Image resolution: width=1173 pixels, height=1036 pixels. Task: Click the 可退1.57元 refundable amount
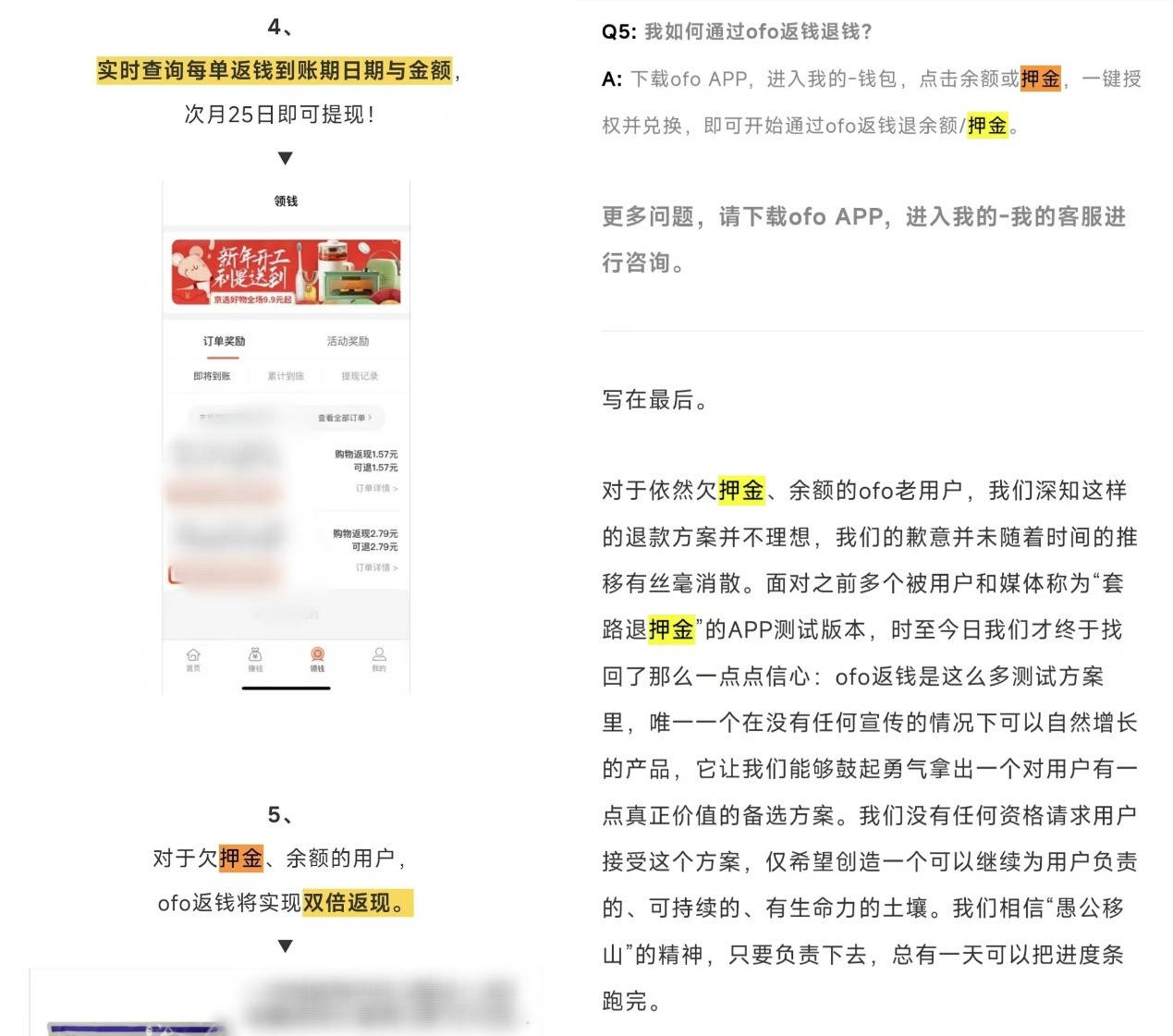(375, 468)
